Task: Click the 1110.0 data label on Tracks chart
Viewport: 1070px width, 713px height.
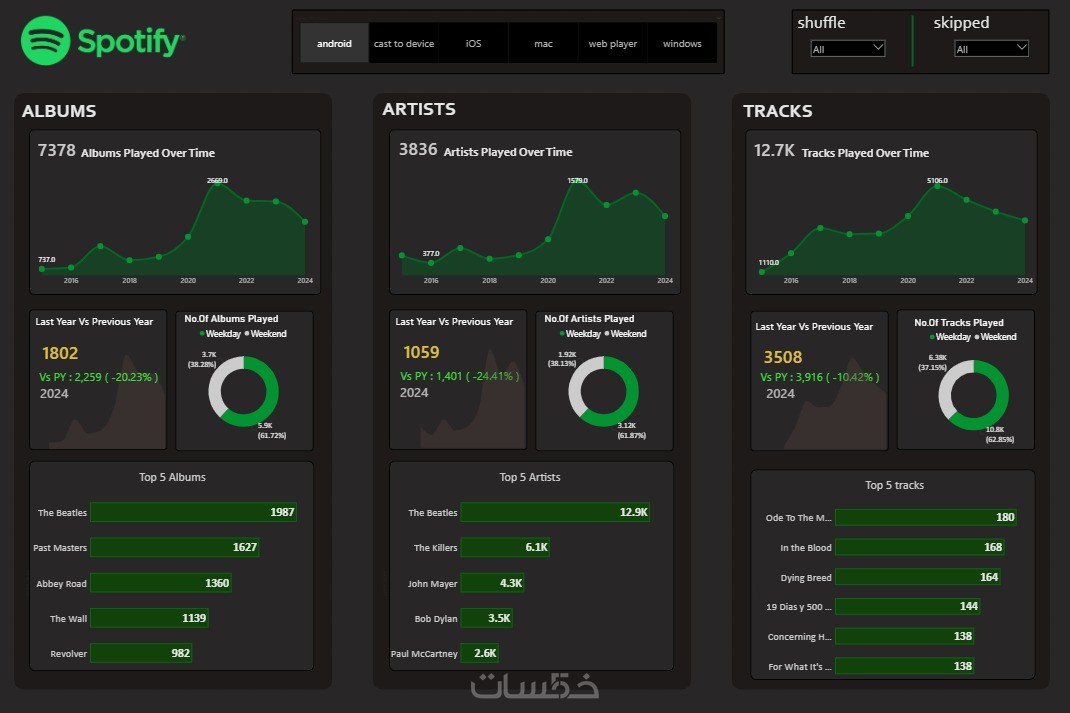Action: tap(768, 262)
